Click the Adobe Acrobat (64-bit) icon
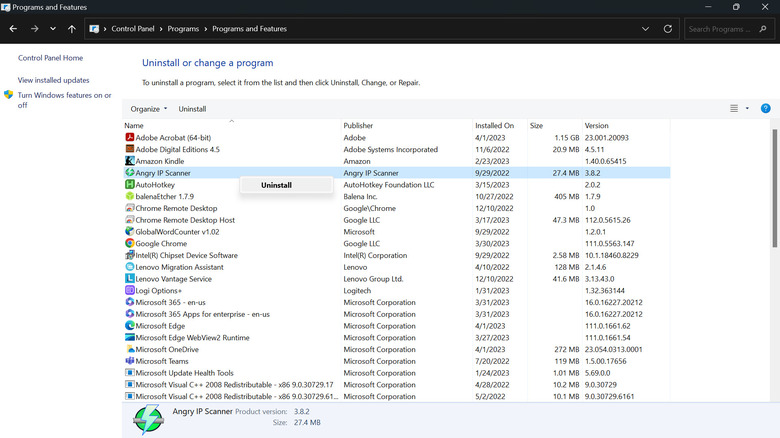This screenshot has width=780, height=438. [130, 137]
